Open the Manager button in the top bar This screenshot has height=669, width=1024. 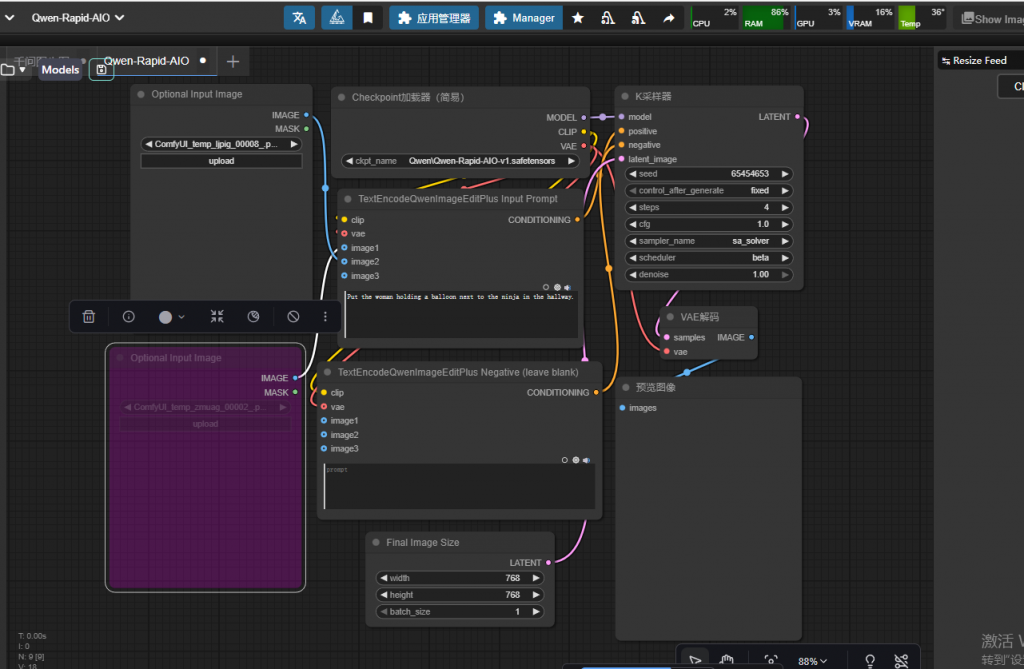[524, 18]
